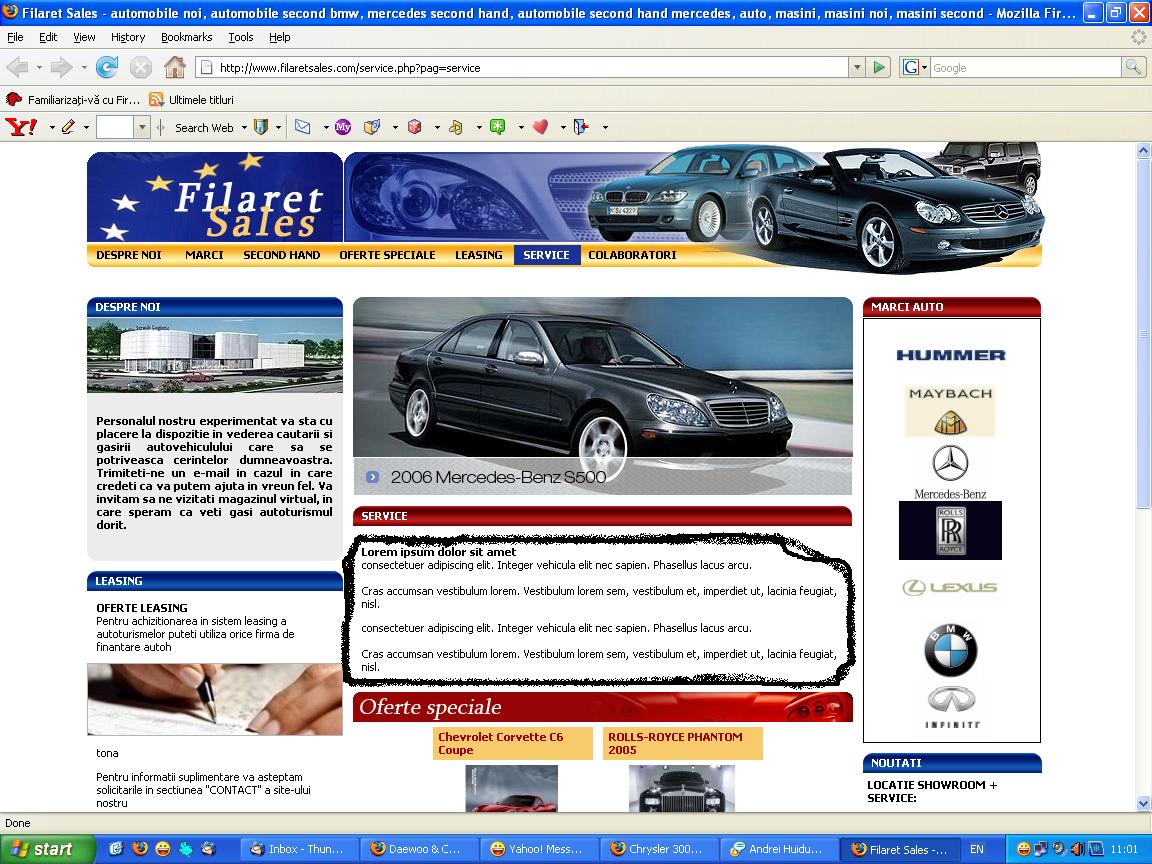Open the Back button history dropdown arrow
This screenshot has width=1152, height=864.
(39, 68)
